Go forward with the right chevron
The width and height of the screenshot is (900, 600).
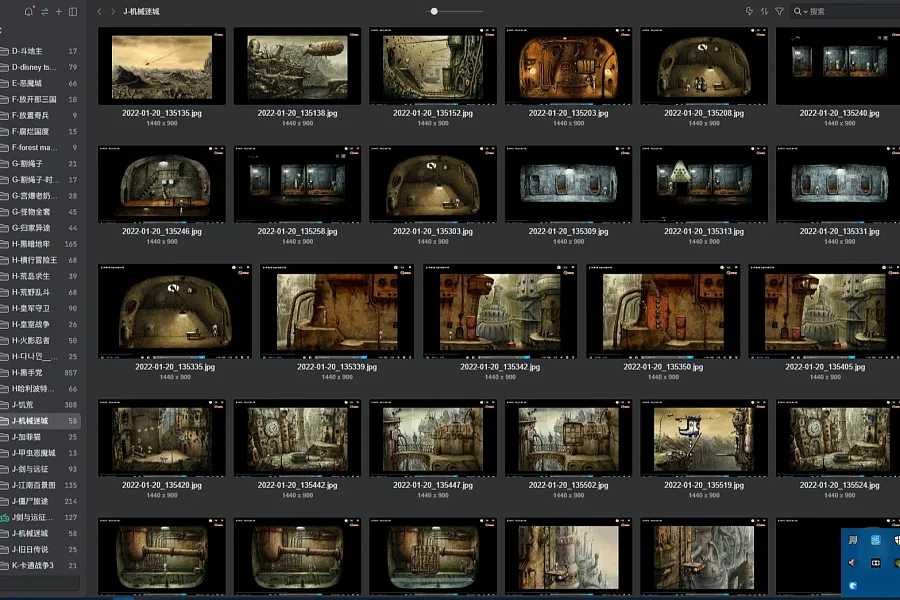point(113,11)
